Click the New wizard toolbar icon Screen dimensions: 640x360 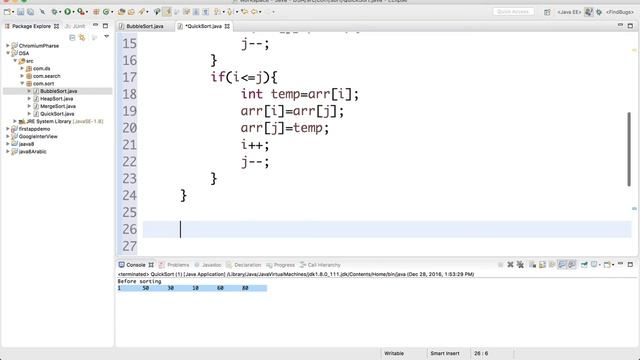(7, 12)
